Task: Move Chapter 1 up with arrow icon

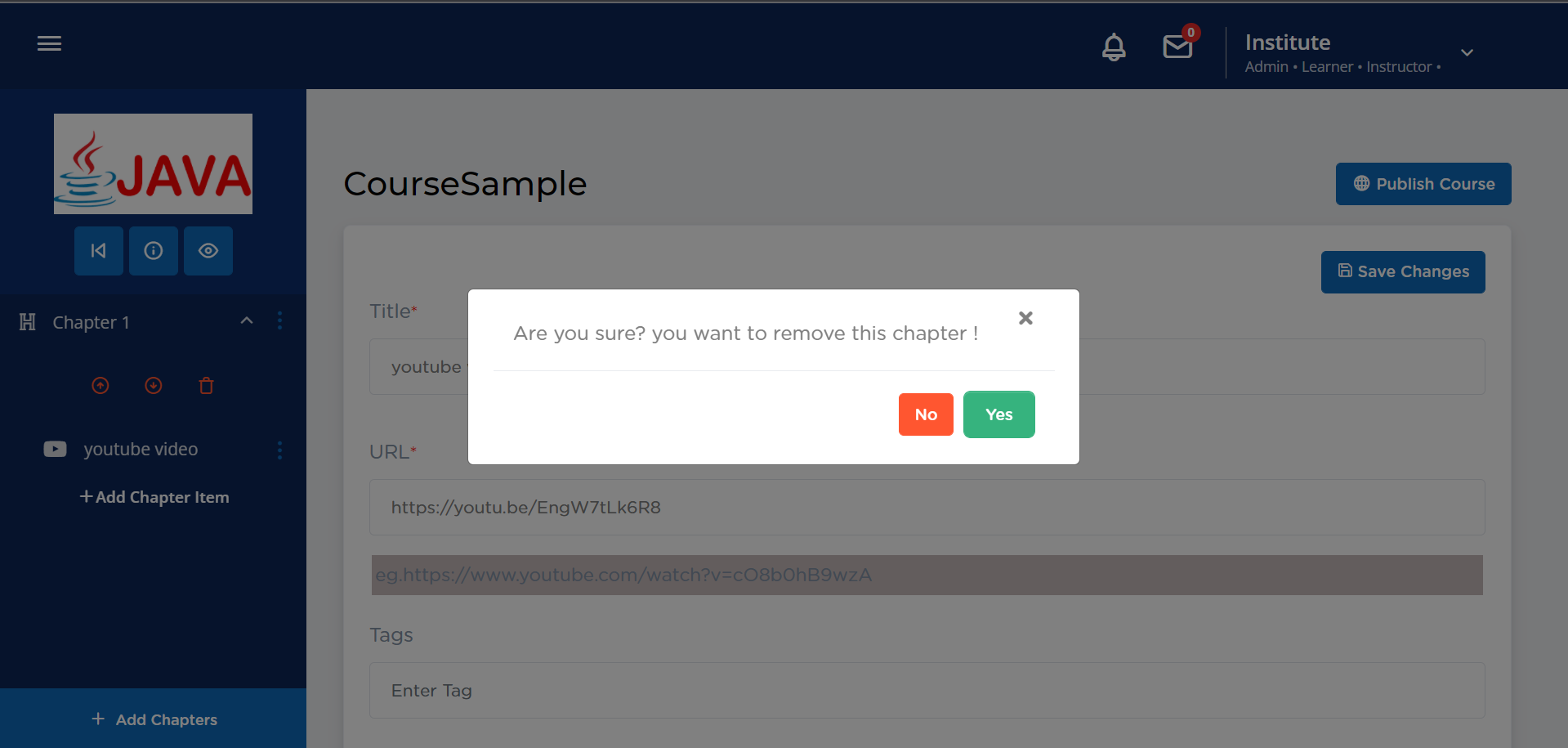Action: click(101, 386)
